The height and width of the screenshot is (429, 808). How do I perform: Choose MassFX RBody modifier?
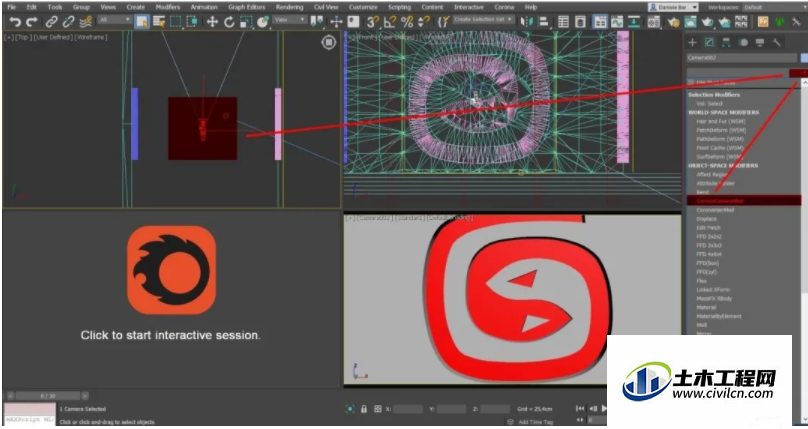(x=714, y=298)
